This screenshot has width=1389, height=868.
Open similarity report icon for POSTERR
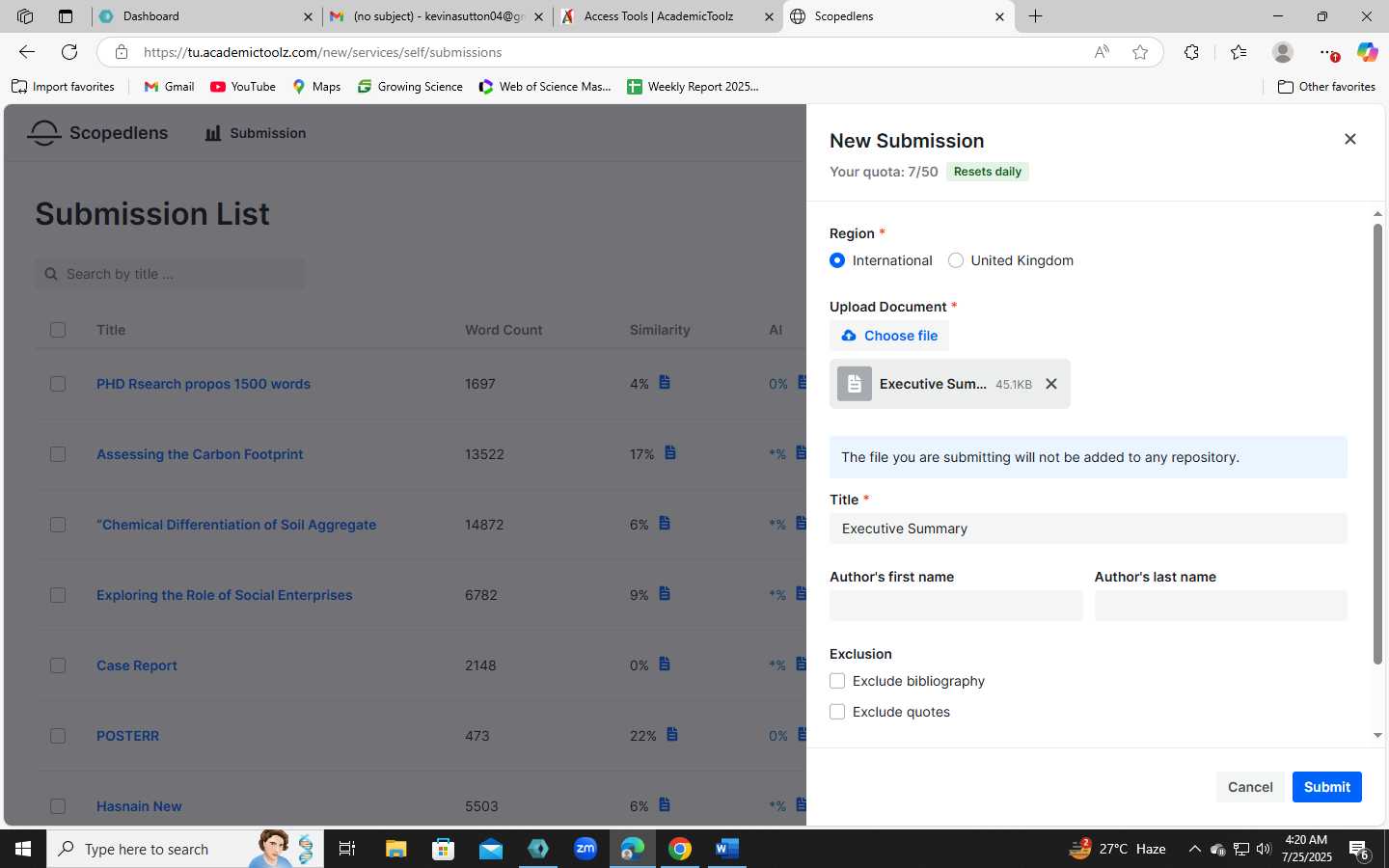point(672,735)
